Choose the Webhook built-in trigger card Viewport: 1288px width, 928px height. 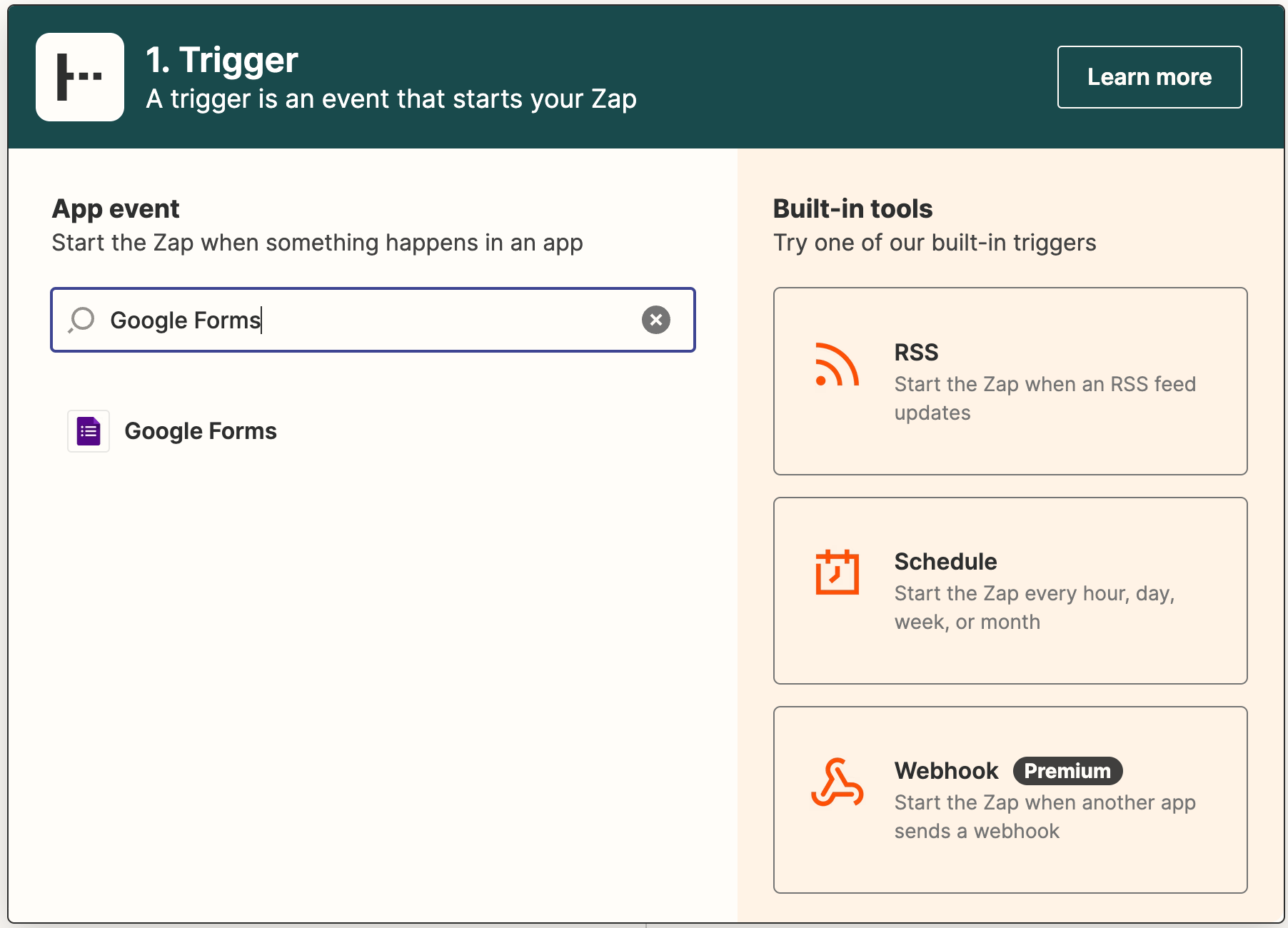point(1010,800)
